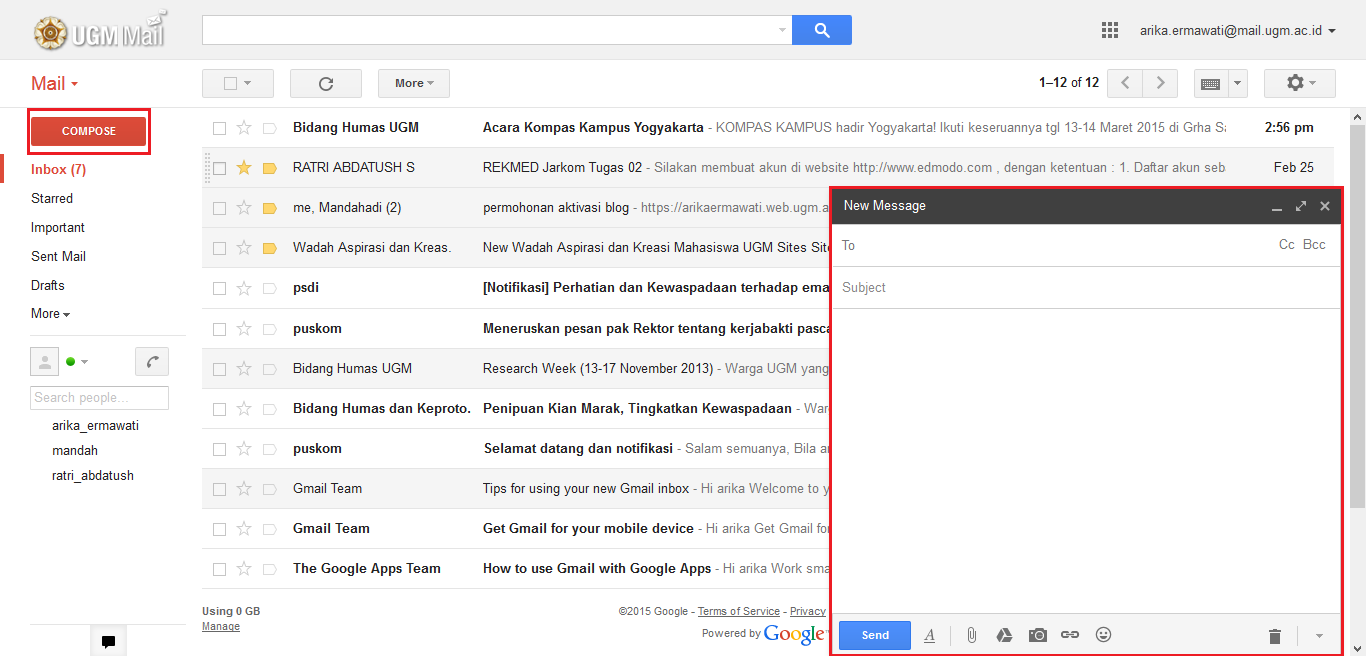Expand the select-all dropdown arrow
Image resolution: width=1366 pixels, height=656 pixels.
coord(247,84)
